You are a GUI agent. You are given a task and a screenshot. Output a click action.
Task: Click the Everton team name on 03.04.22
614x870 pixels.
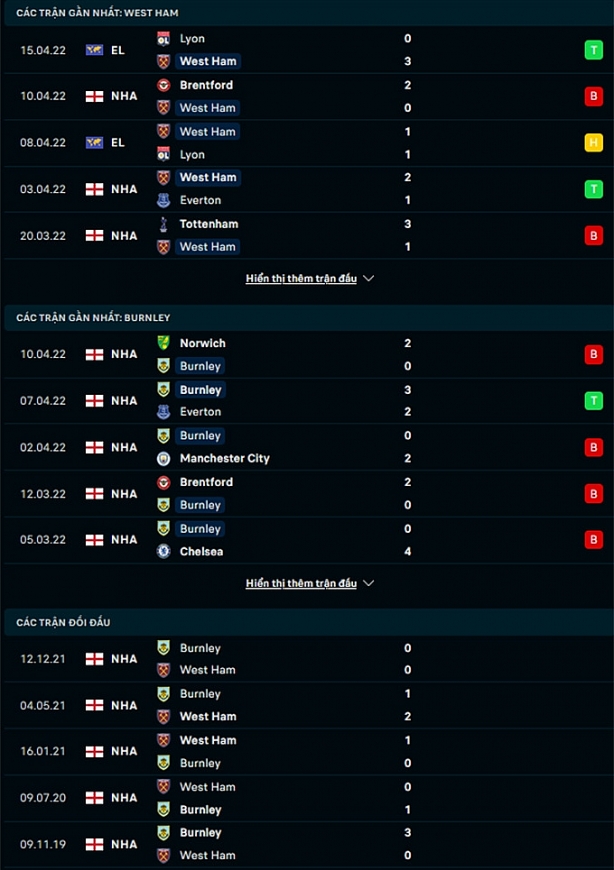coord(200,200)
